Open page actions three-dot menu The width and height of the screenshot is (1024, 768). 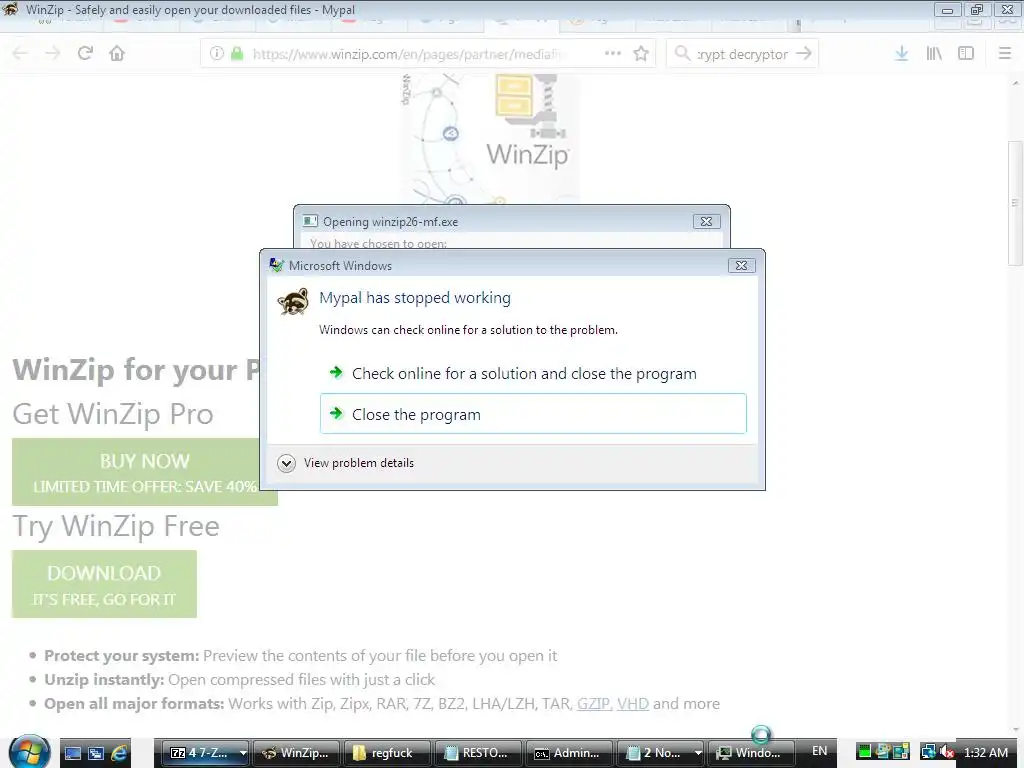613,54
